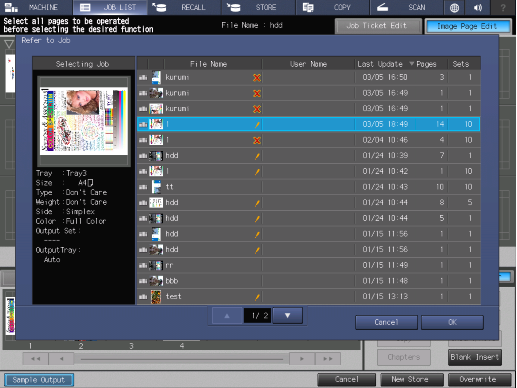The width and height of the screenshot is (517, 388).
Task: Jump to first page with double-left arrow
Action: click(x=35, y=359)
